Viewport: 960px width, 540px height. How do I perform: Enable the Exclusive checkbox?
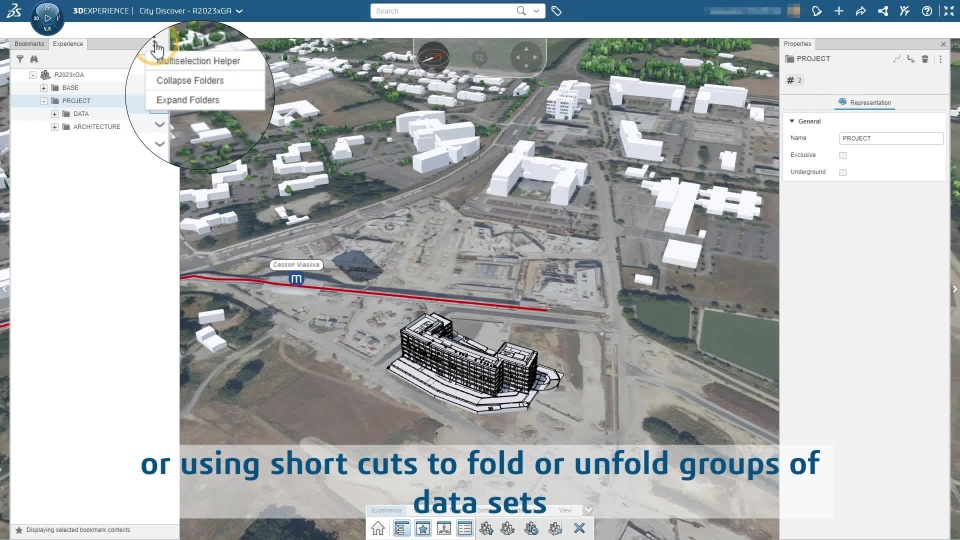(x=843, y=156)
